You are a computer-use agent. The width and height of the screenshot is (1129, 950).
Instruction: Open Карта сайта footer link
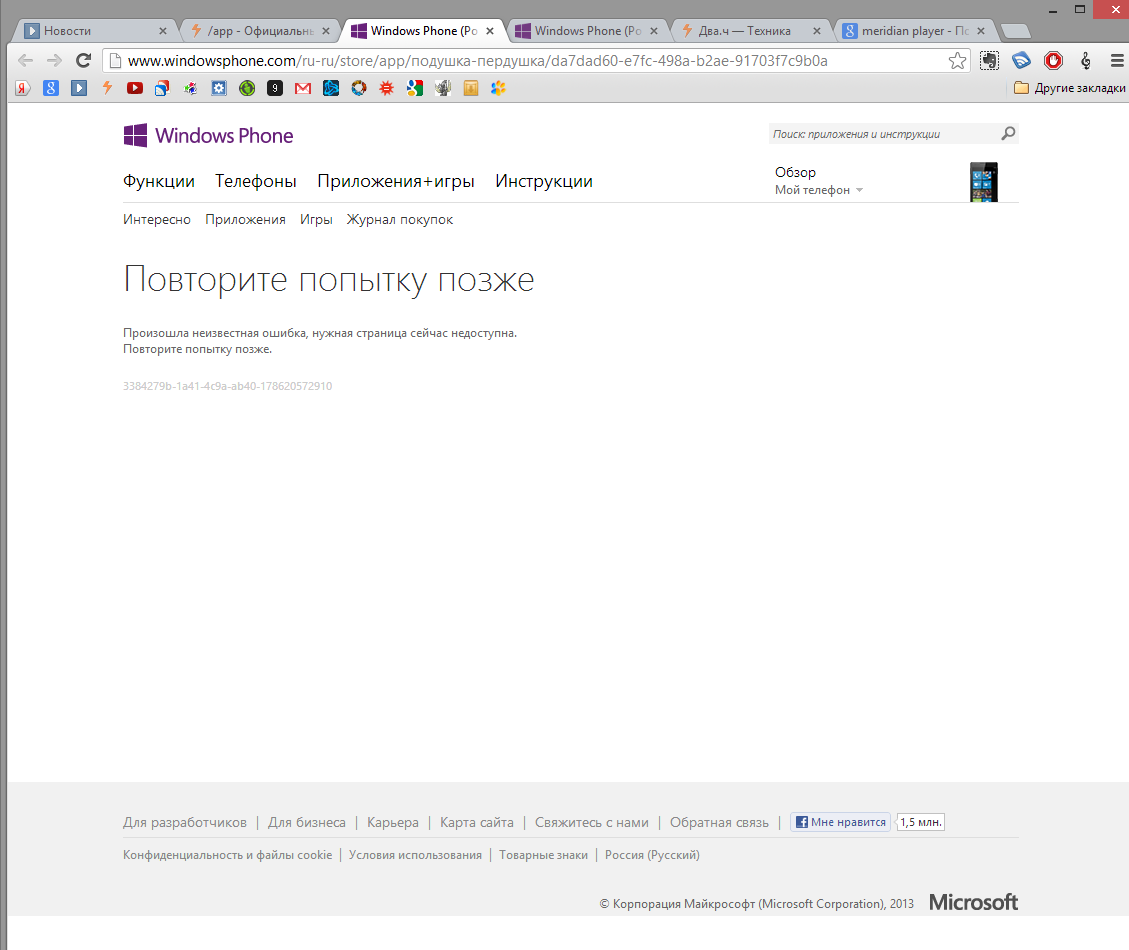click(477, 823)
